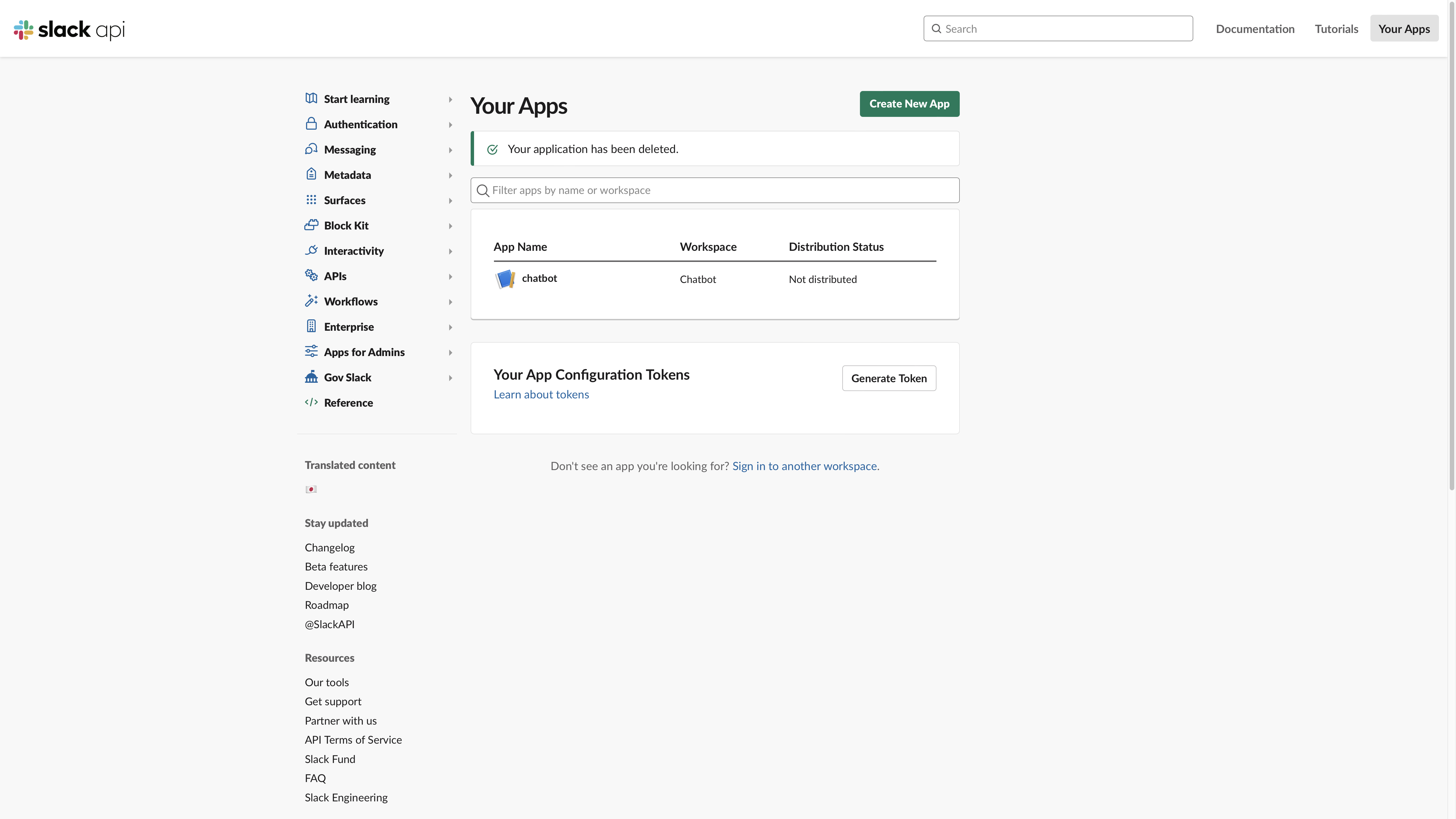The image size is (1456, 819).
Task: Open the Learn about tokens link
Action: click(541, 394)
